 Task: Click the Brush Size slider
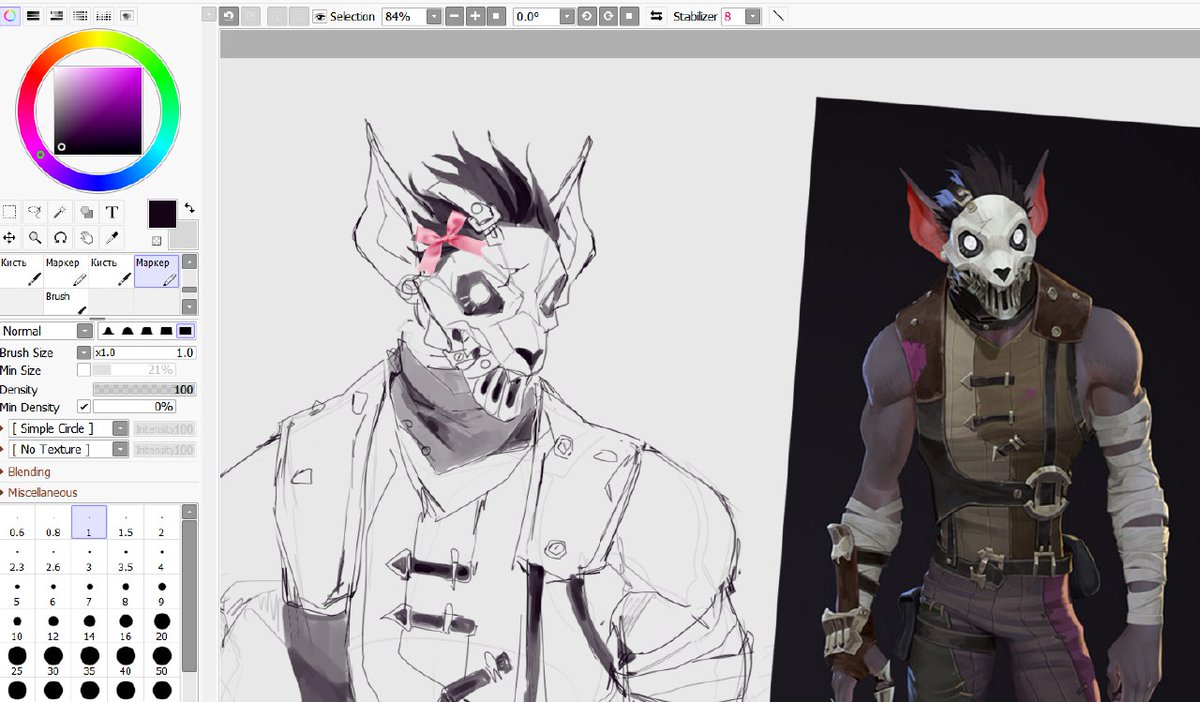click(x=145, y=353)
